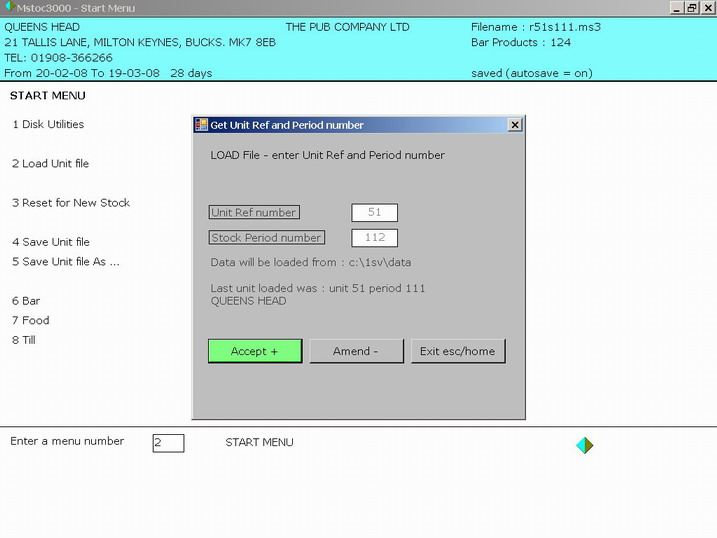Click the dialog title bar icon
The height and width of the screenshot is (538, 717).
click(x=201, y=125)
